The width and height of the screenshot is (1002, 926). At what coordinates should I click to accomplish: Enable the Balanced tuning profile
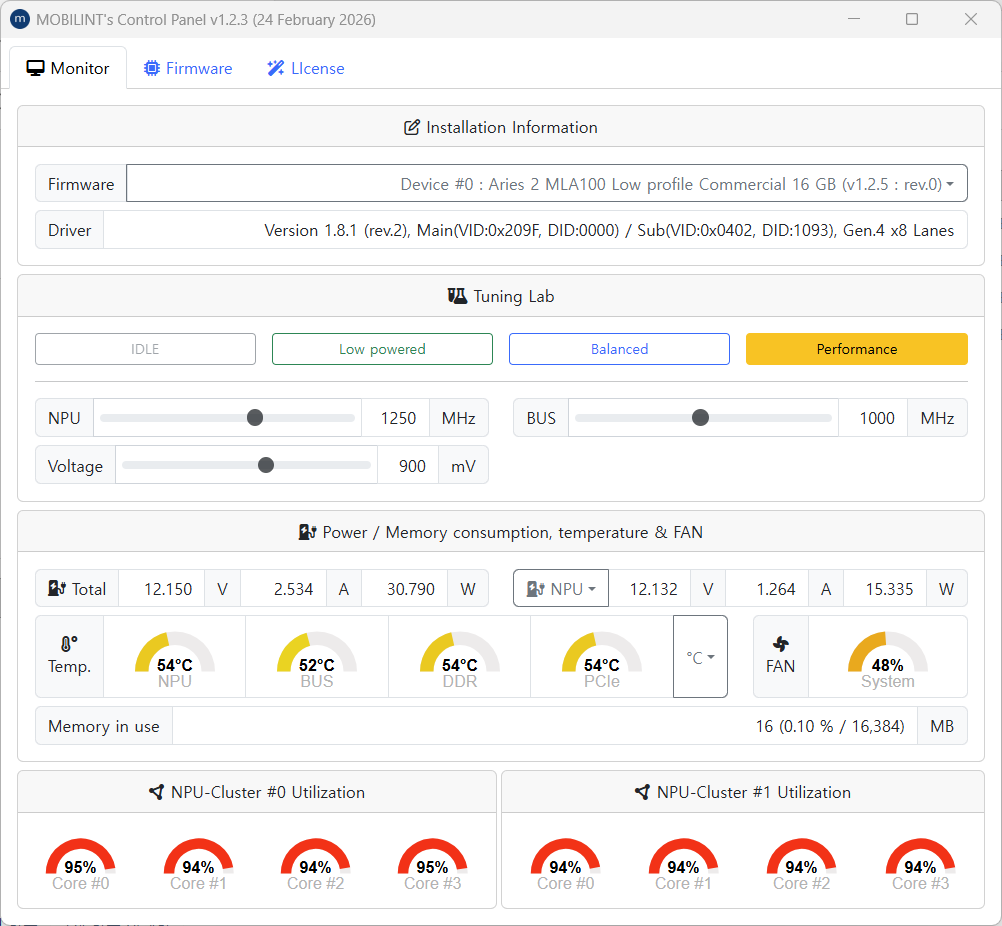point(619,349)
